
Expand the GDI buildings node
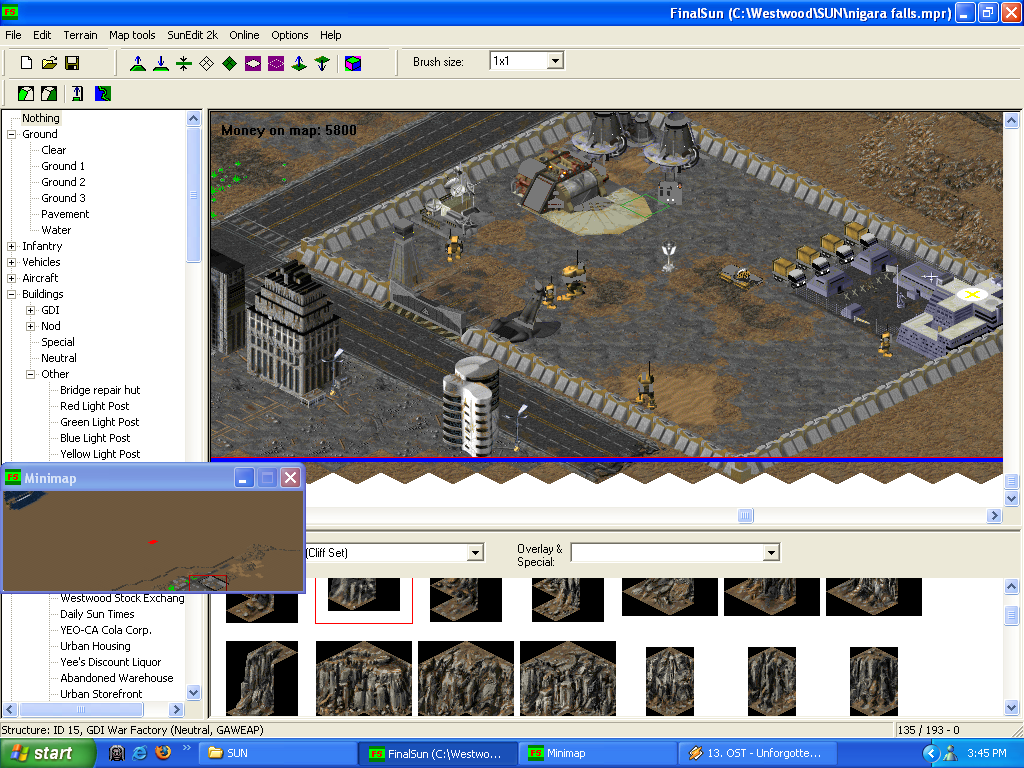(x=31, y=310)
